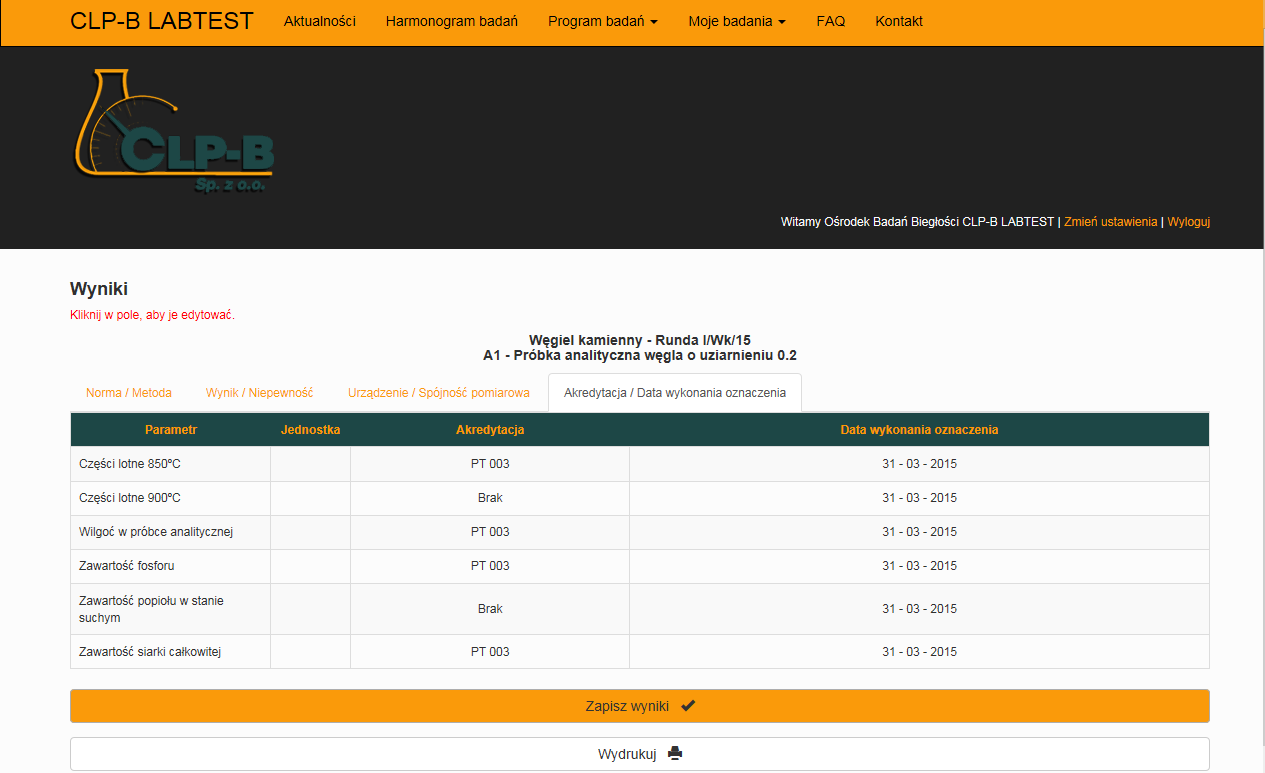Expand the Moje badania dropdown menu

737,21
